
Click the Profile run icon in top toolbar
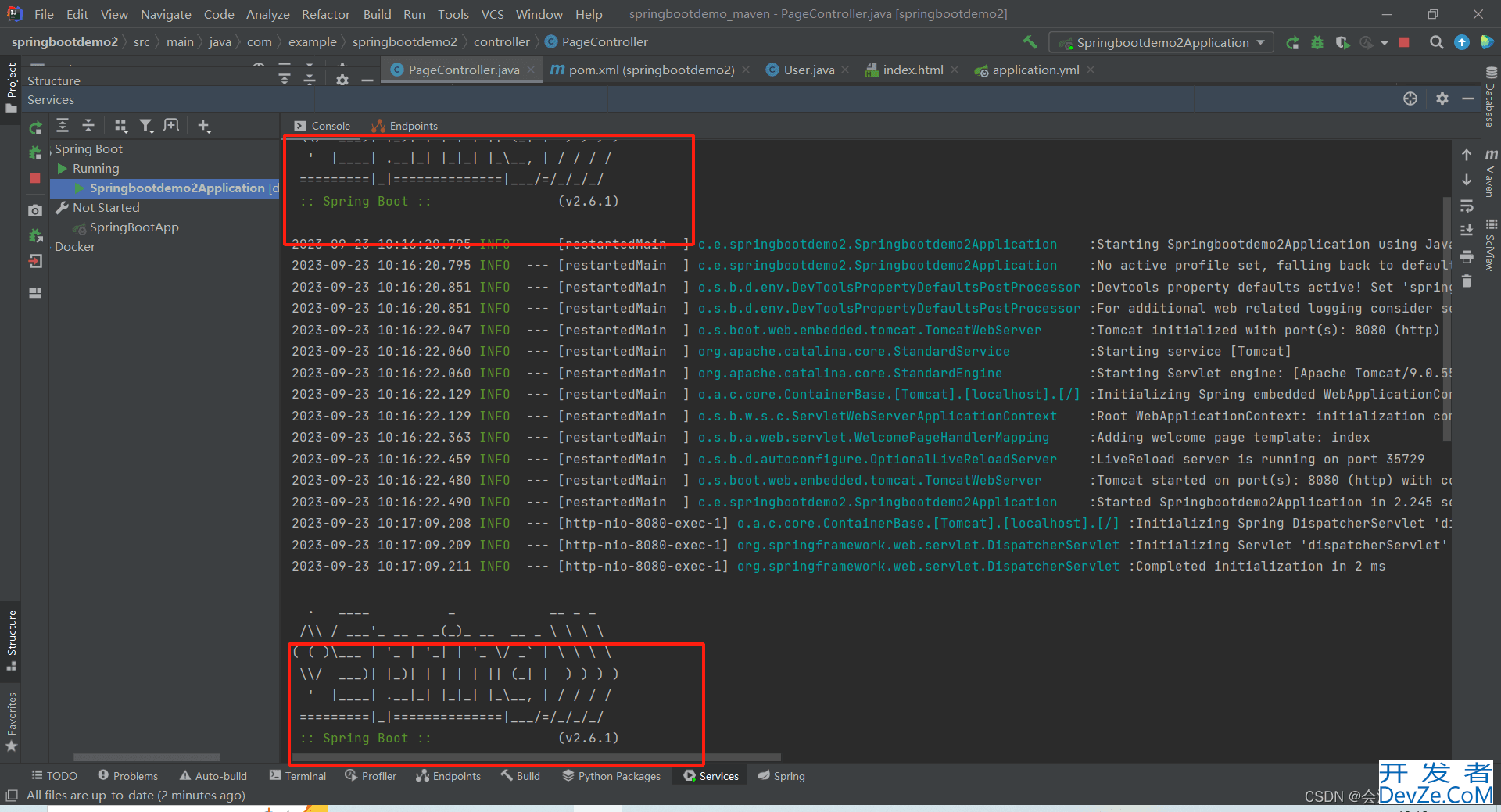point(1367,42)
